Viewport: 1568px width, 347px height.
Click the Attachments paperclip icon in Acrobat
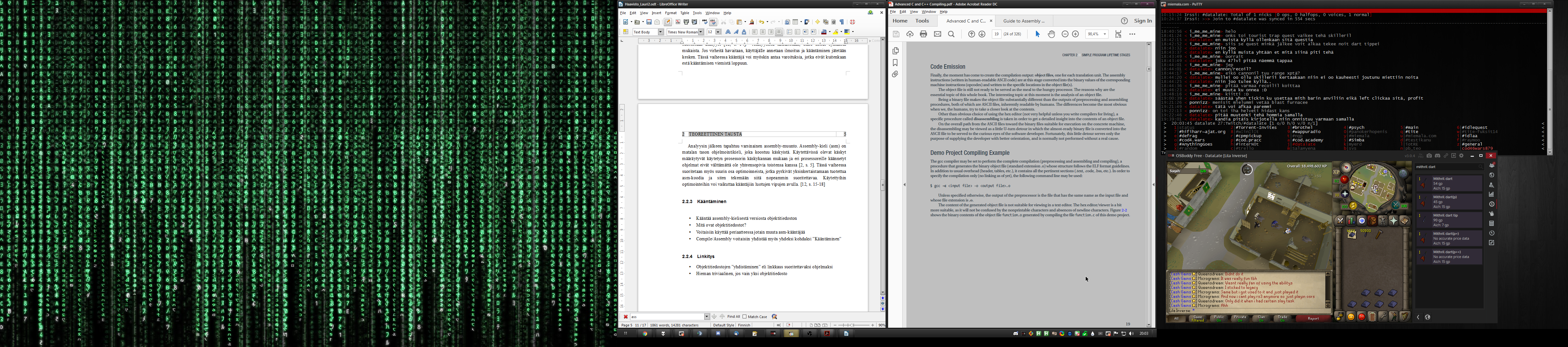(x=895, y=74)
